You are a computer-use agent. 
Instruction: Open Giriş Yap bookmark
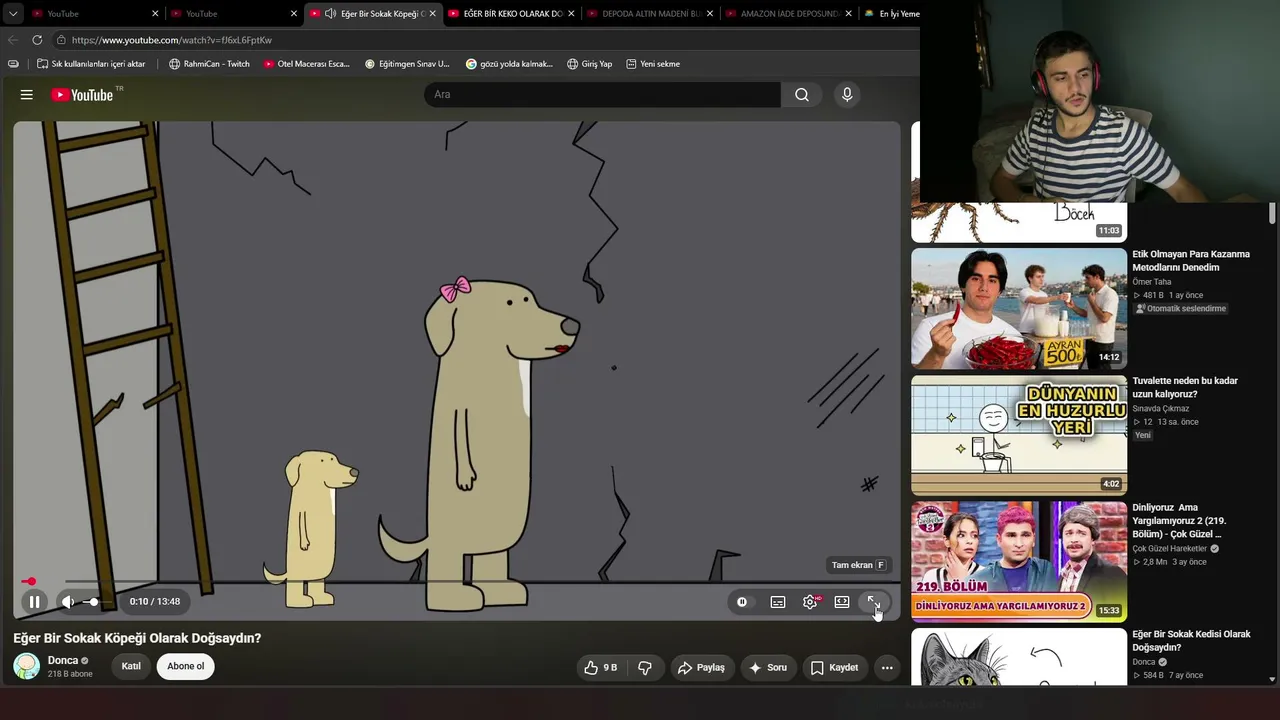(590, 64)
